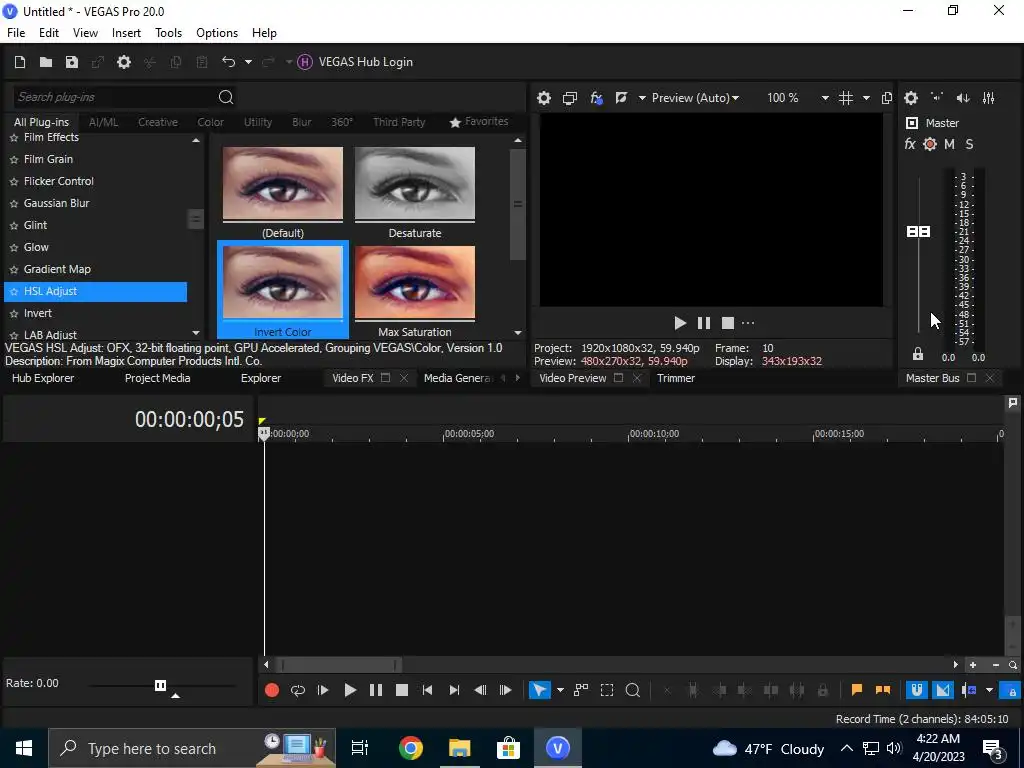The height and width of the screenshot is (768, 1024).
Task: Open Video Output FX in preview toolbar
Action: [596, 98]
